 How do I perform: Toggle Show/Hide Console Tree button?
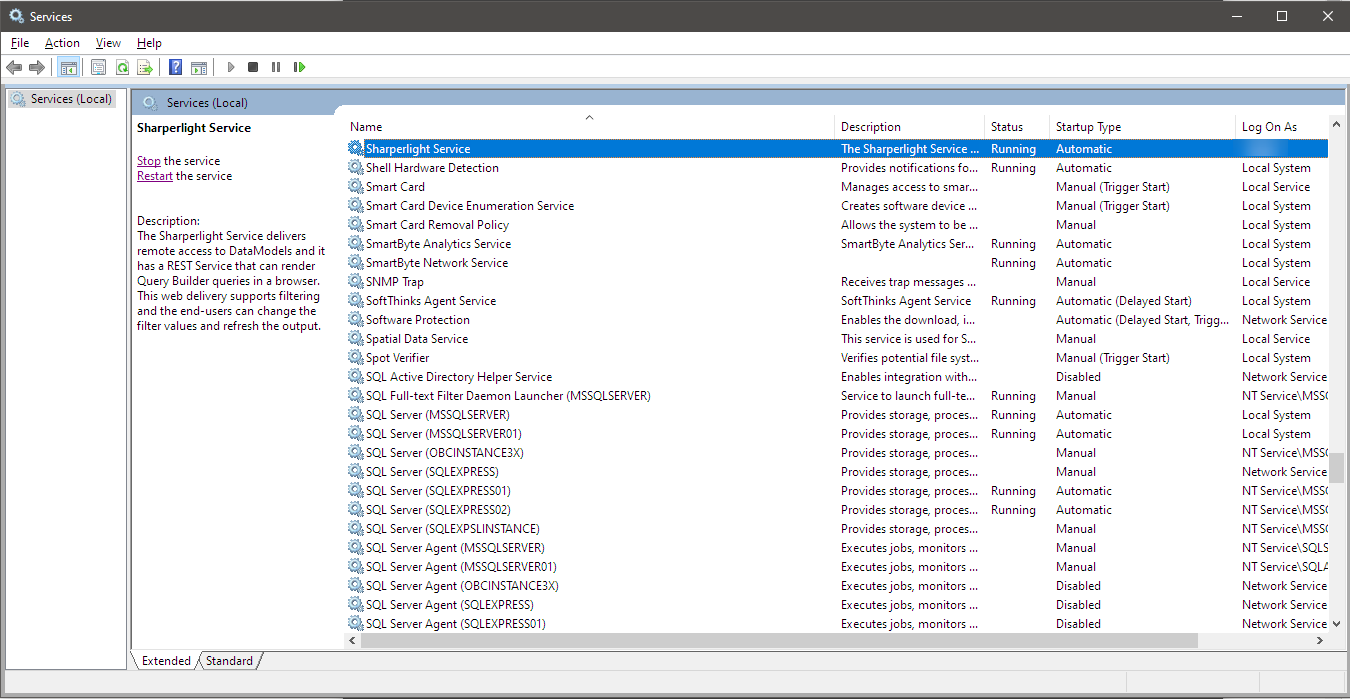coord(69,67)
